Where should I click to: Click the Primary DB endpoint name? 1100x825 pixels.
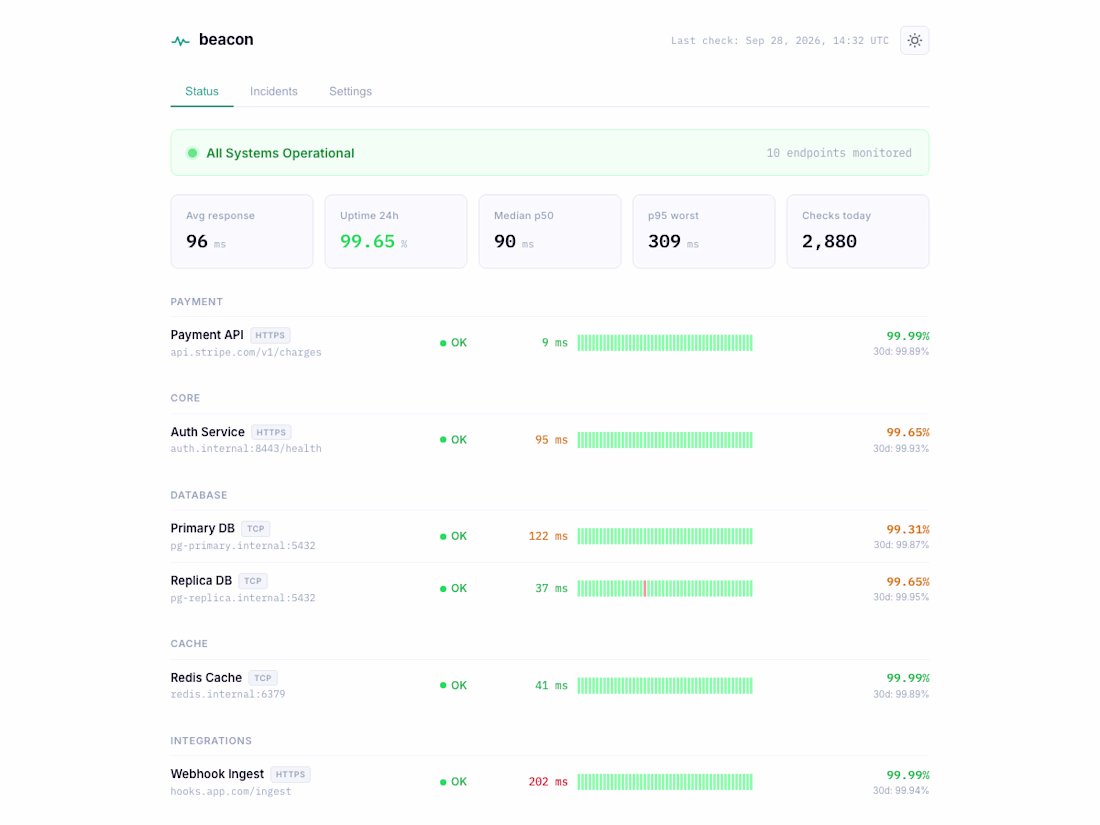click(203, 528)
